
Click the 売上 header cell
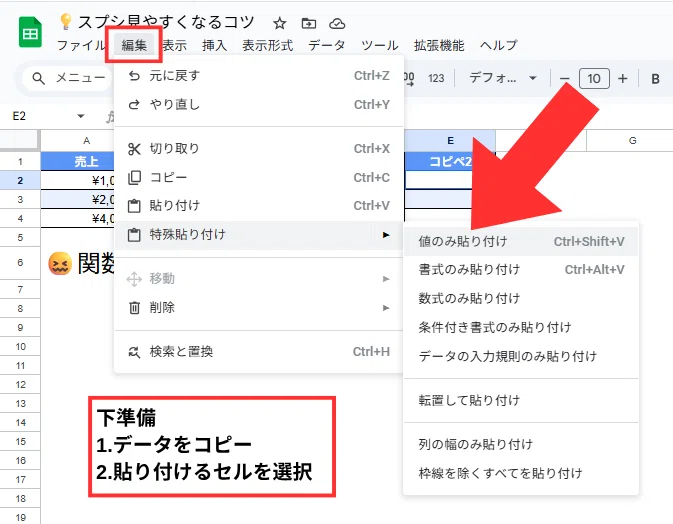point(78,161)
